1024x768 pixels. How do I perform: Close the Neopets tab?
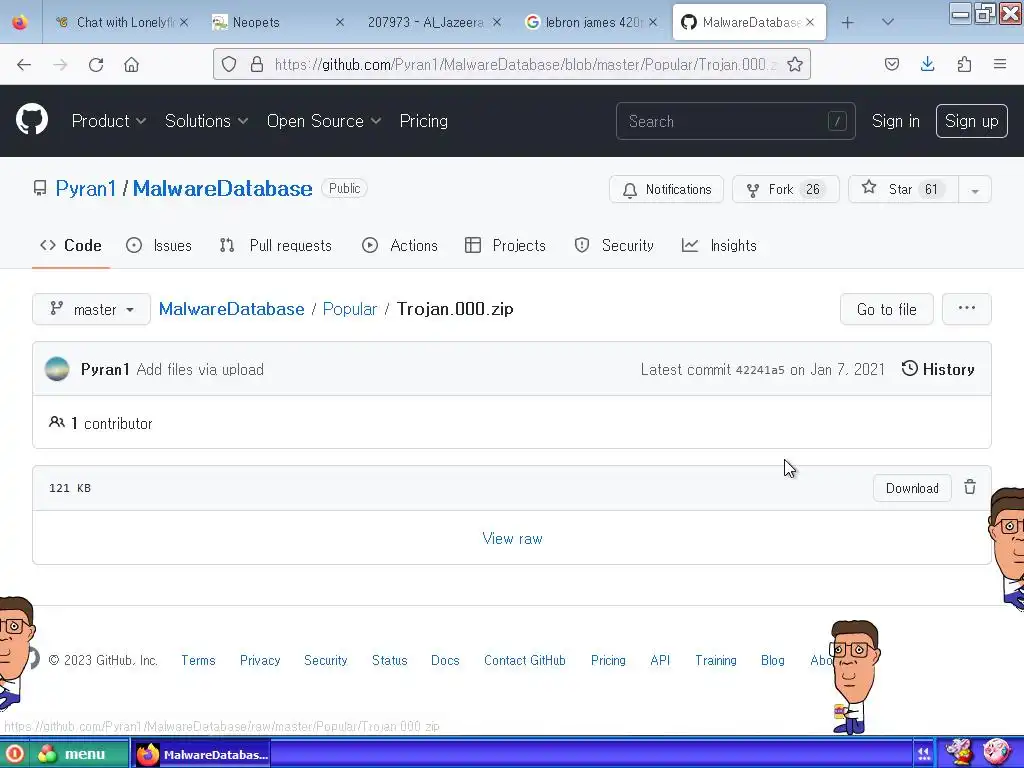pos(340,22)
